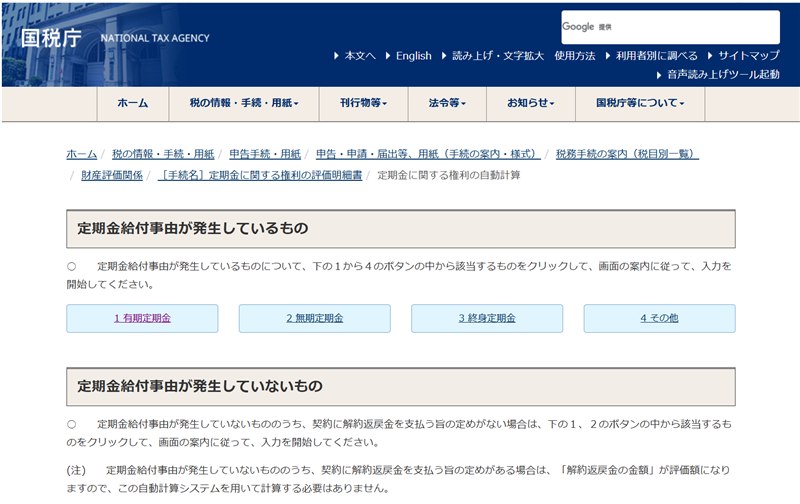Click ホーム breadcrumb link
The width and height of the screenshot is (800, 504).
pos(82,154)
